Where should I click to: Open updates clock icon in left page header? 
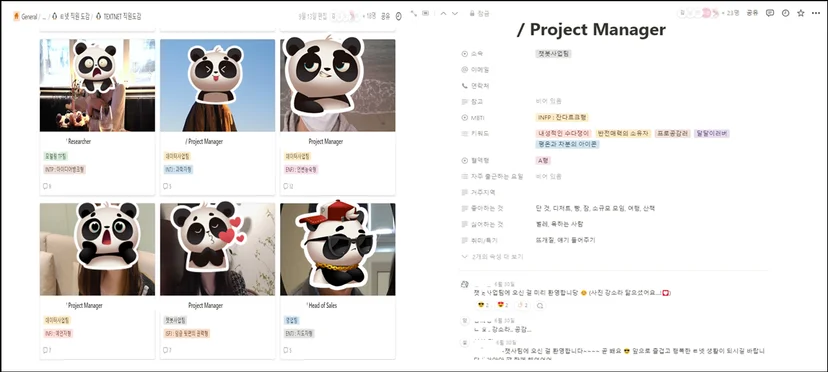[399, 16]
